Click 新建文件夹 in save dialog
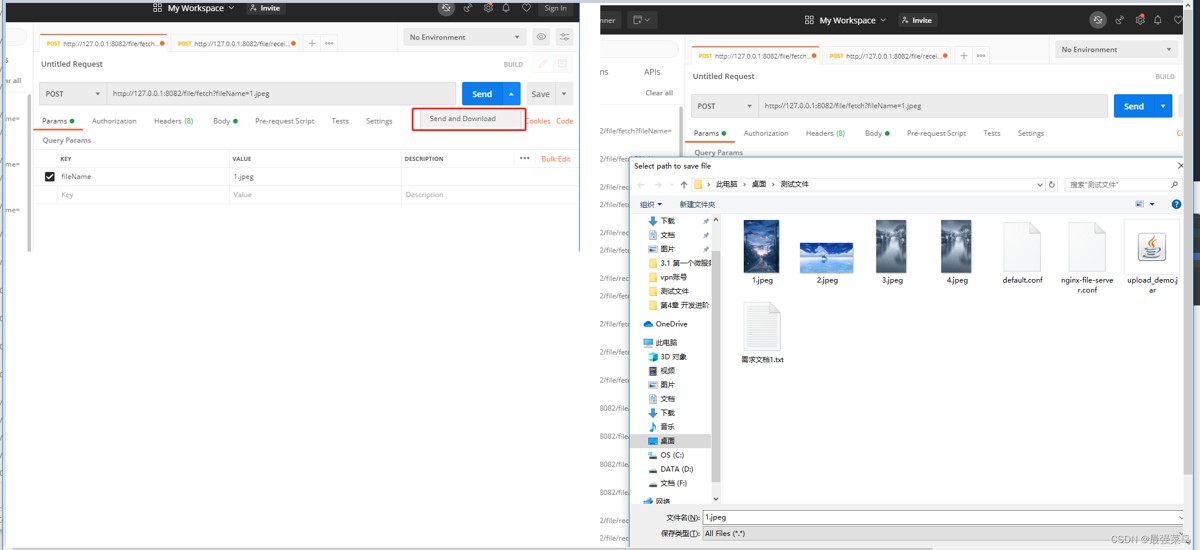Image resolution: width=1200 pixels, height=550 pixels. click(x=697, y=204)
